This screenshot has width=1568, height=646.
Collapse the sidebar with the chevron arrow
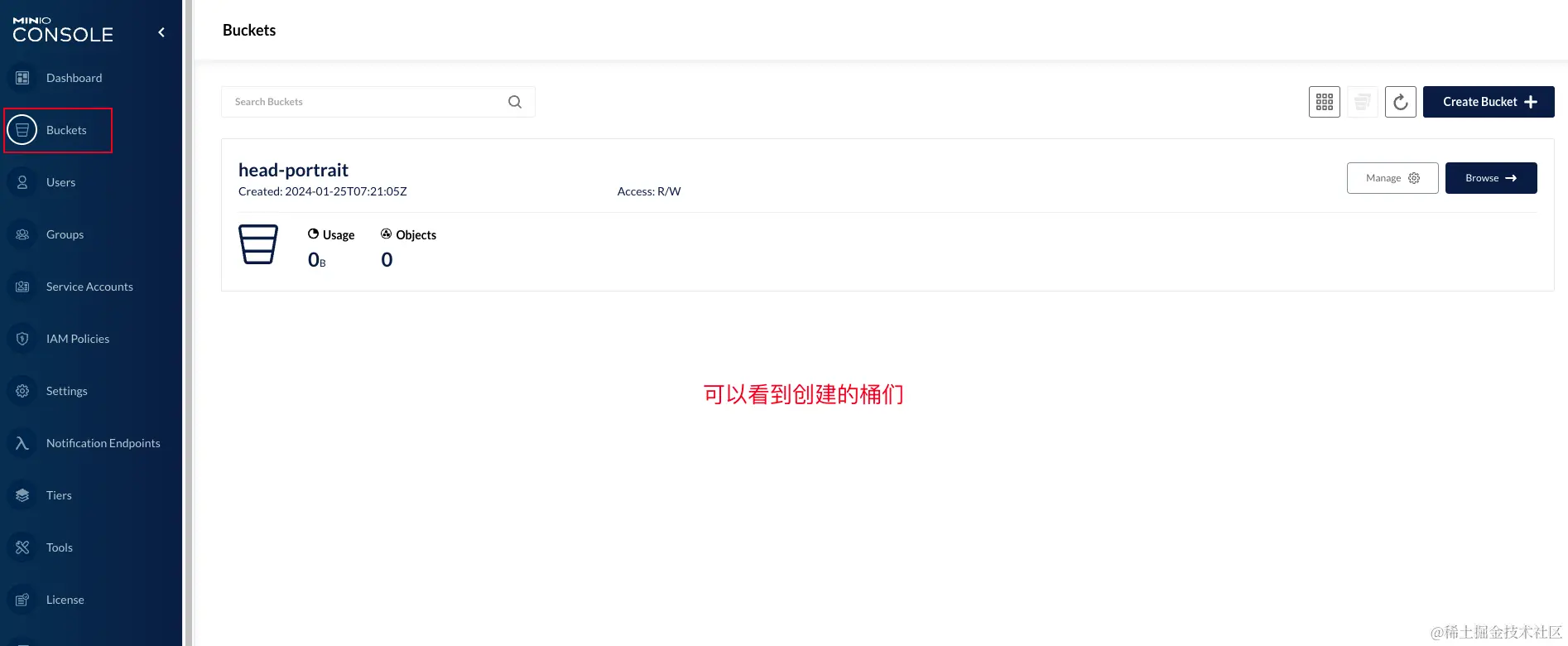(x=161, y=32)
